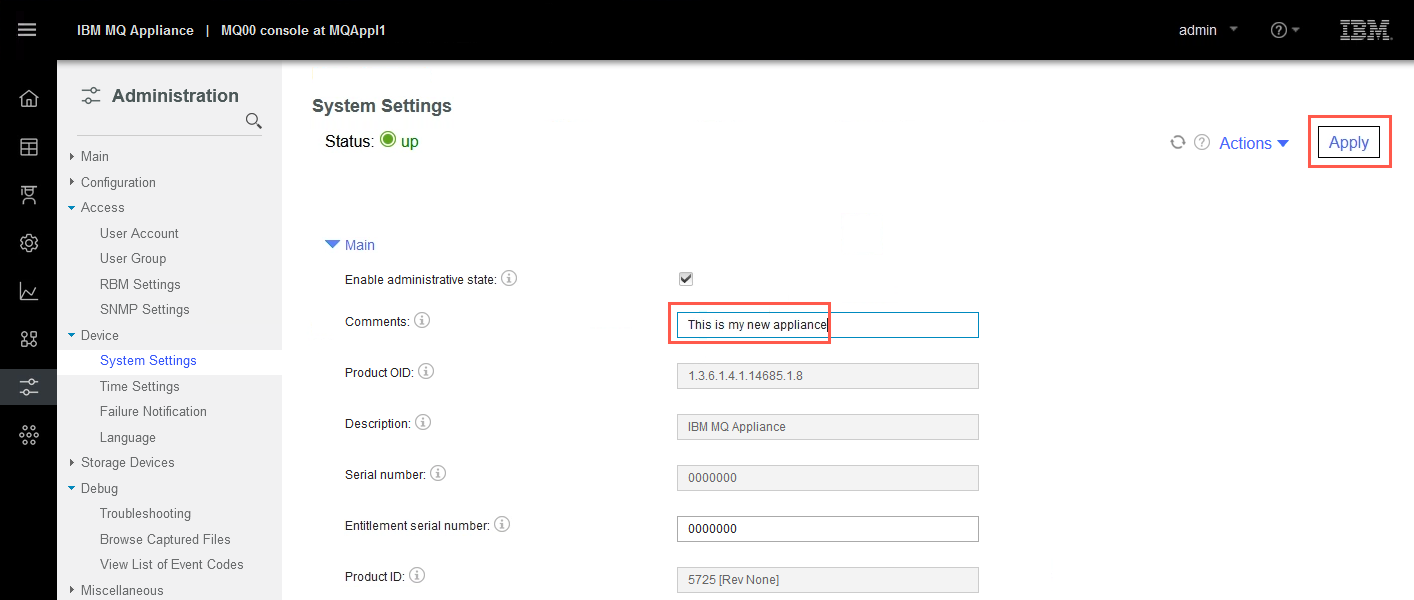
Task: Open the dots cluster sidebar icon
Action: coord(29,434)
